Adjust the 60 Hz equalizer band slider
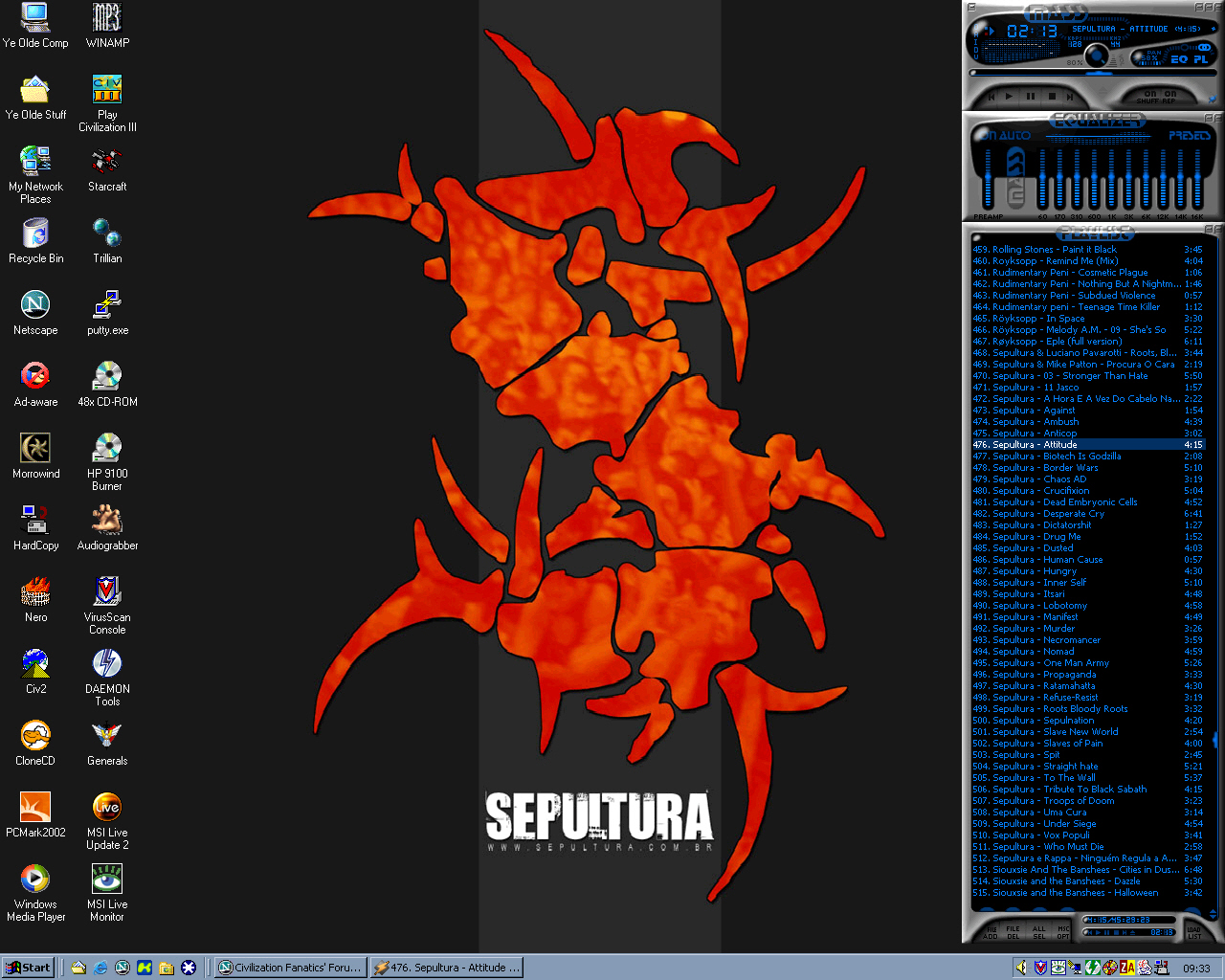This screenshot has height=980, width=1225. [x=1042, y=177]
